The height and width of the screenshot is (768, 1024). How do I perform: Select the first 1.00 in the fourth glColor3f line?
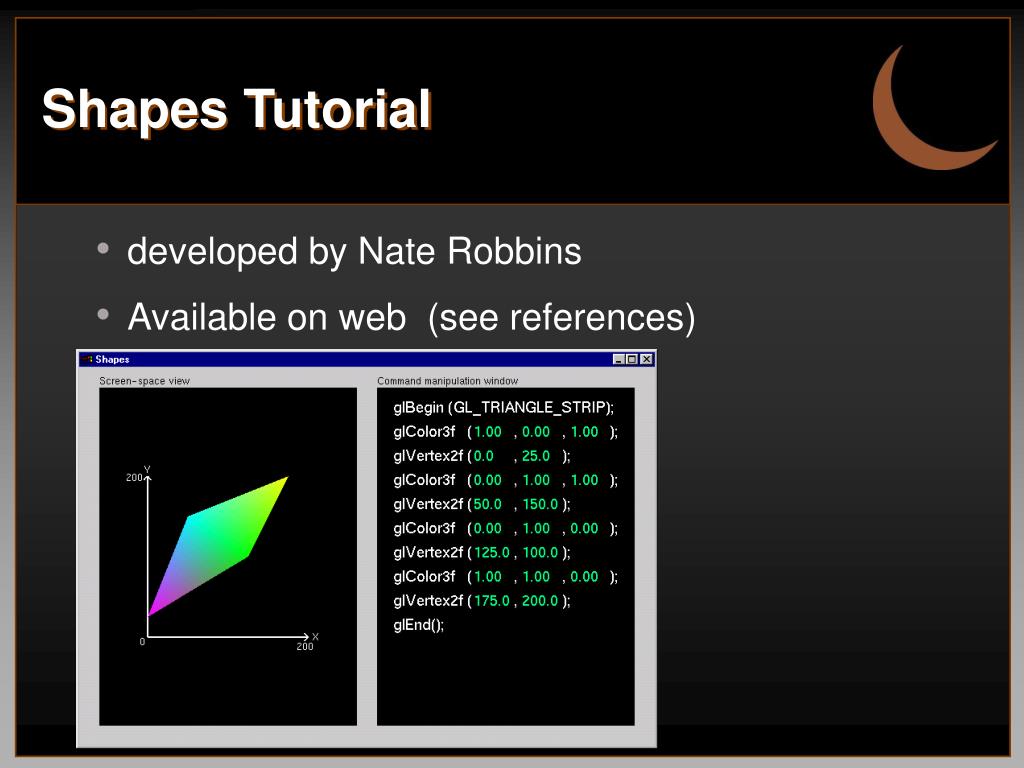pos(487,577)
